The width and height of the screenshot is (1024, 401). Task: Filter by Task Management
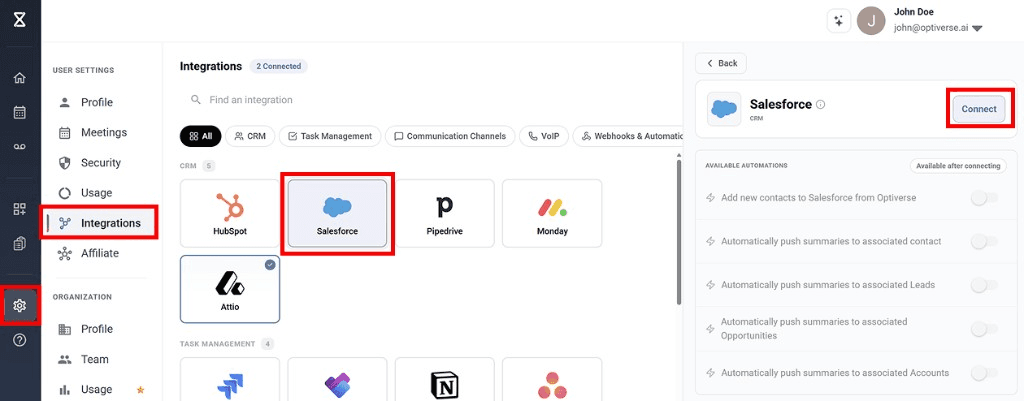point(330,136)
